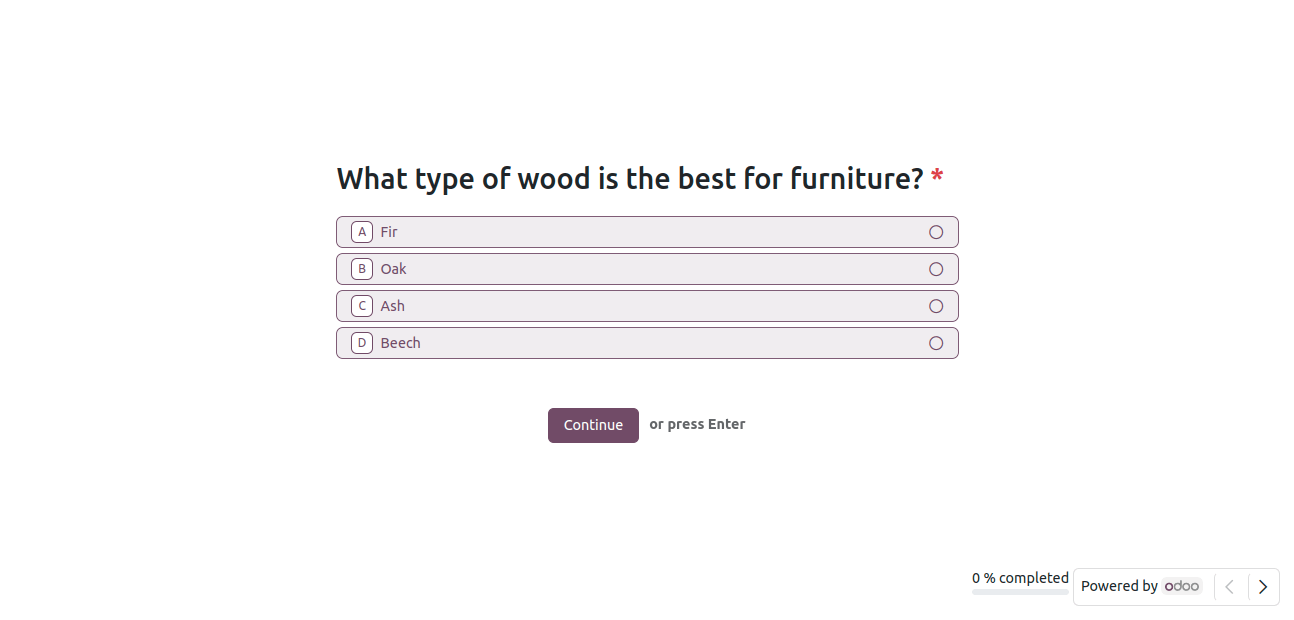Choose the Oak answer row

[x=647, y=269]
